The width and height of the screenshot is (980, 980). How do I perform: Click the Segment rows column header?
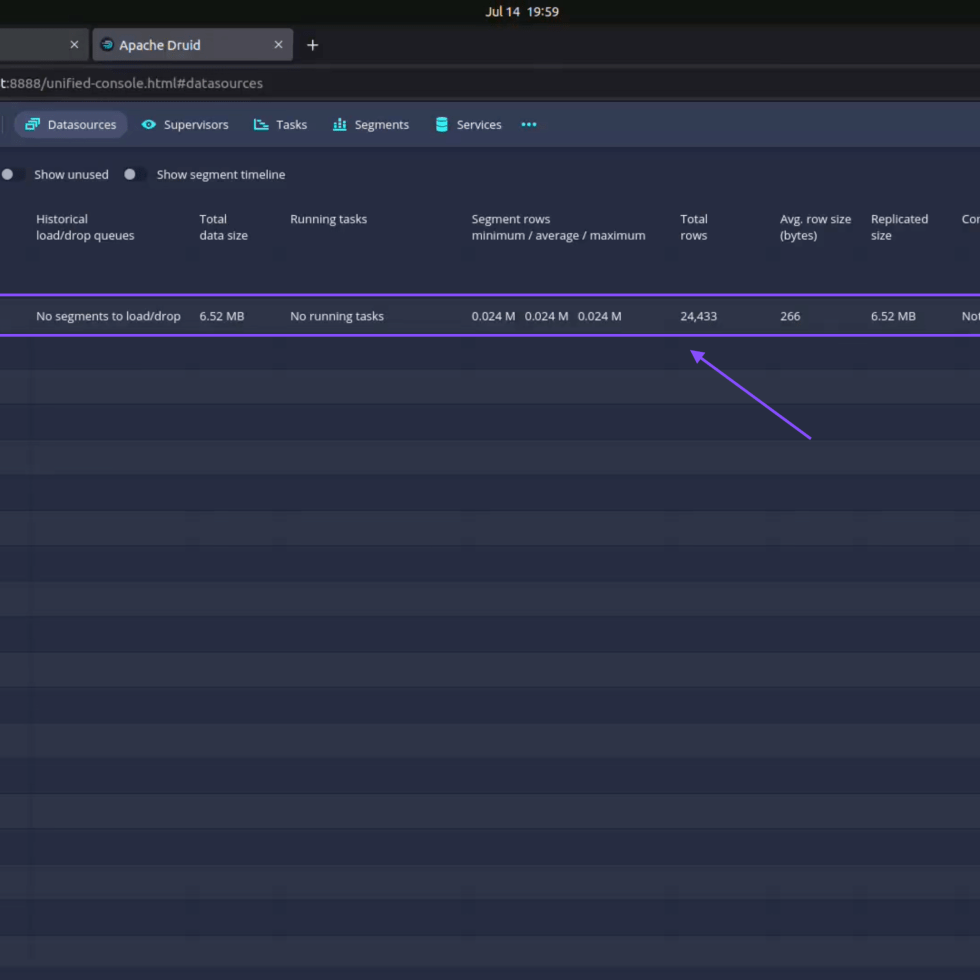click(558, 227)
